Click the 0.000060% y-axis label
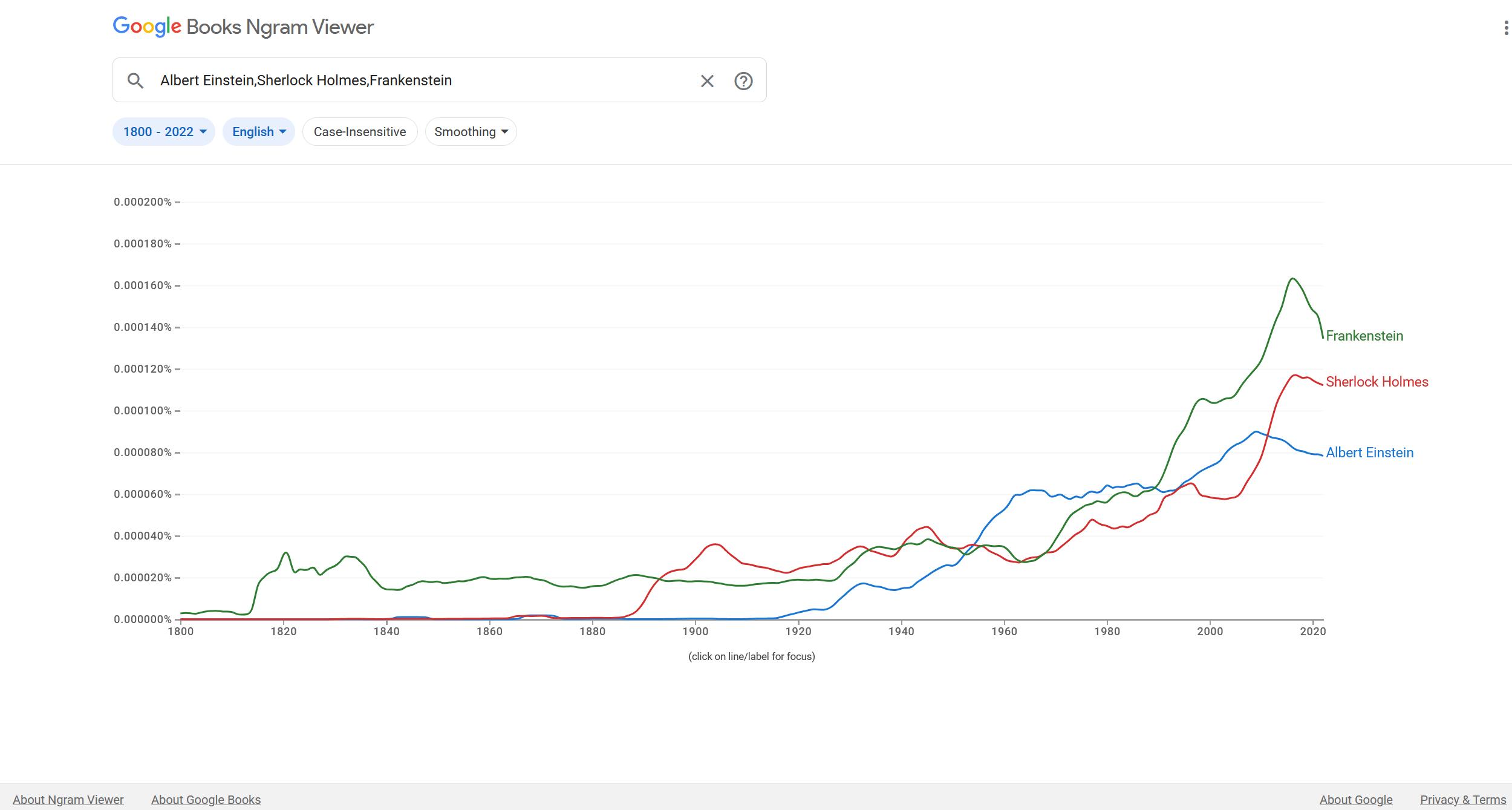The image size is (1512, 810). 143,494
